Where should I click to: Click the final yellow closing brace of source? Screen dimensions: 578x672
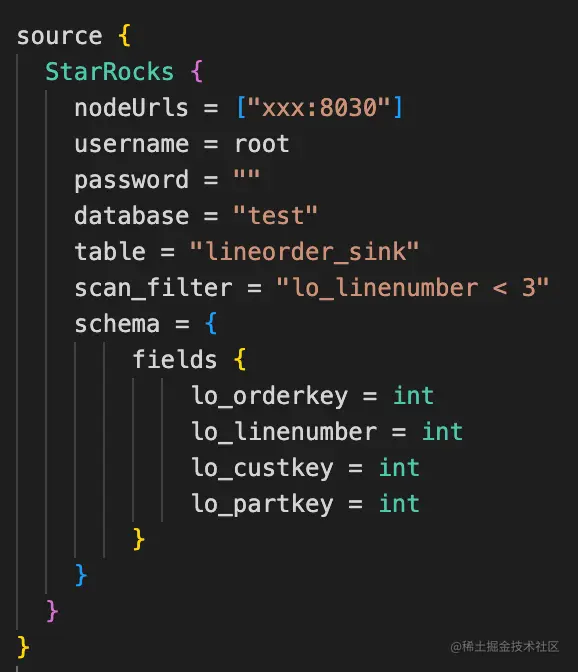point(23,647)
